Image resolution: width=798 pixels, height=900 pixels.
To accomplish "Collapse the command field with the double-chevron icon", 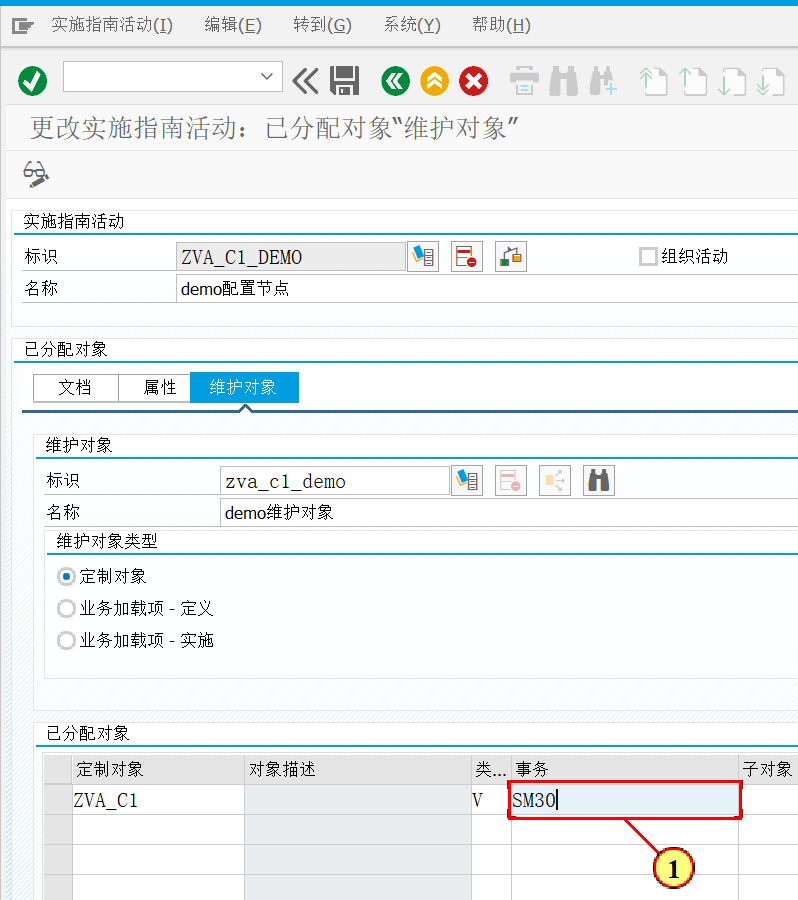I will 305,80.
